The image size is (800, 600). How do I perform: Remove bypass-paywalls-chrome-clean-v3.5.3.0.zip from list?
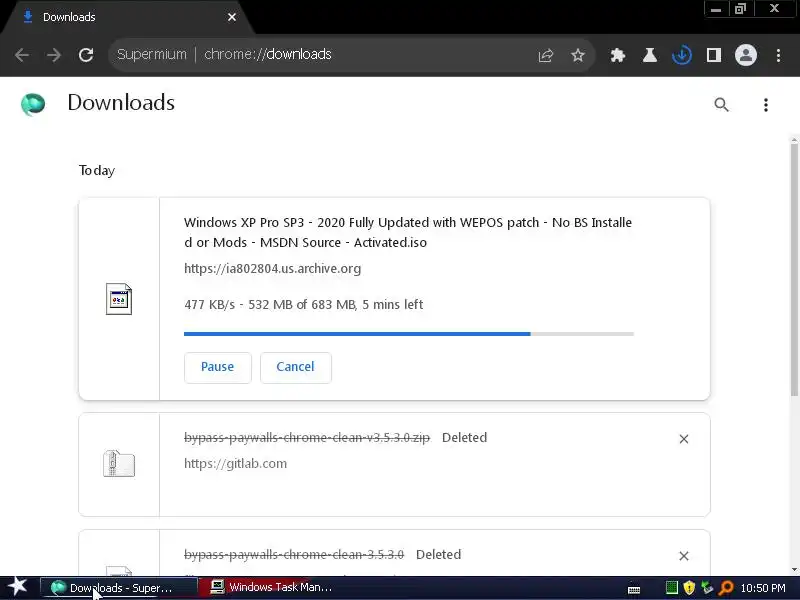pyautogui.click(x=684, y=439)
